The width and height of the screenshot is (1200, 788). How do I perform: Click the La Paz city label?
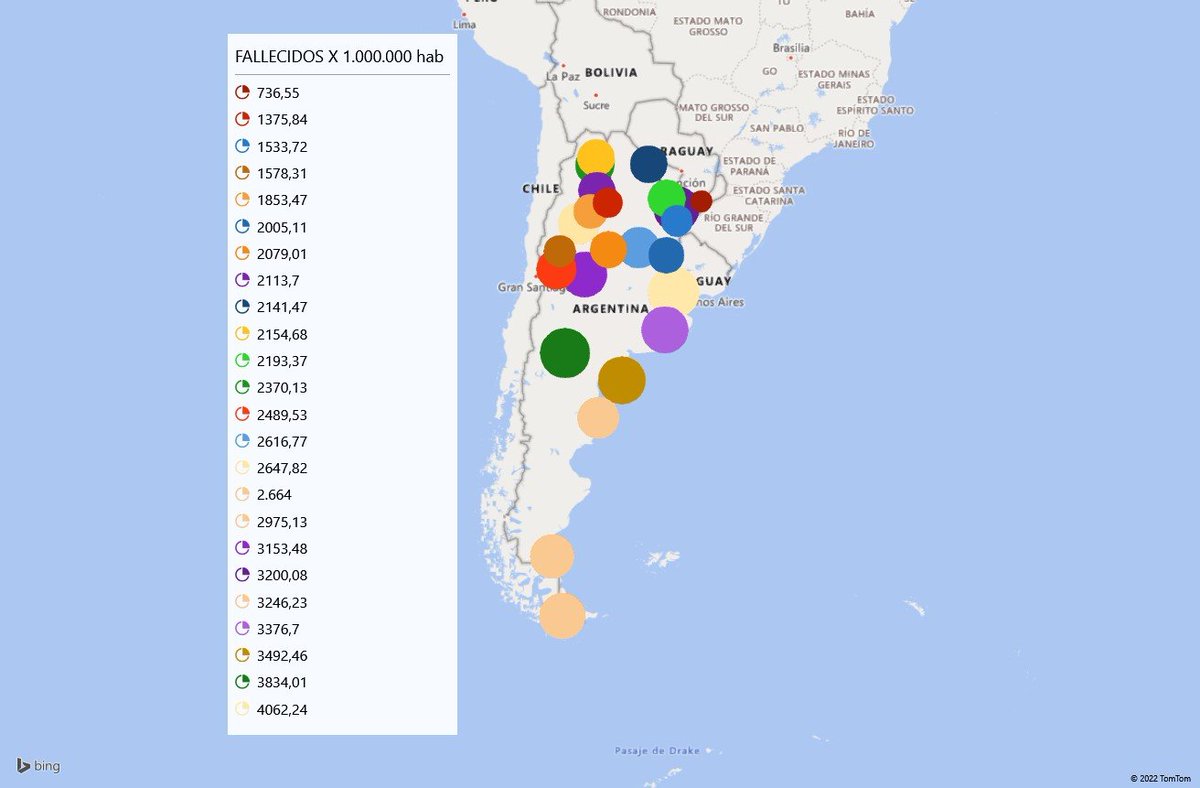[563, 76]
